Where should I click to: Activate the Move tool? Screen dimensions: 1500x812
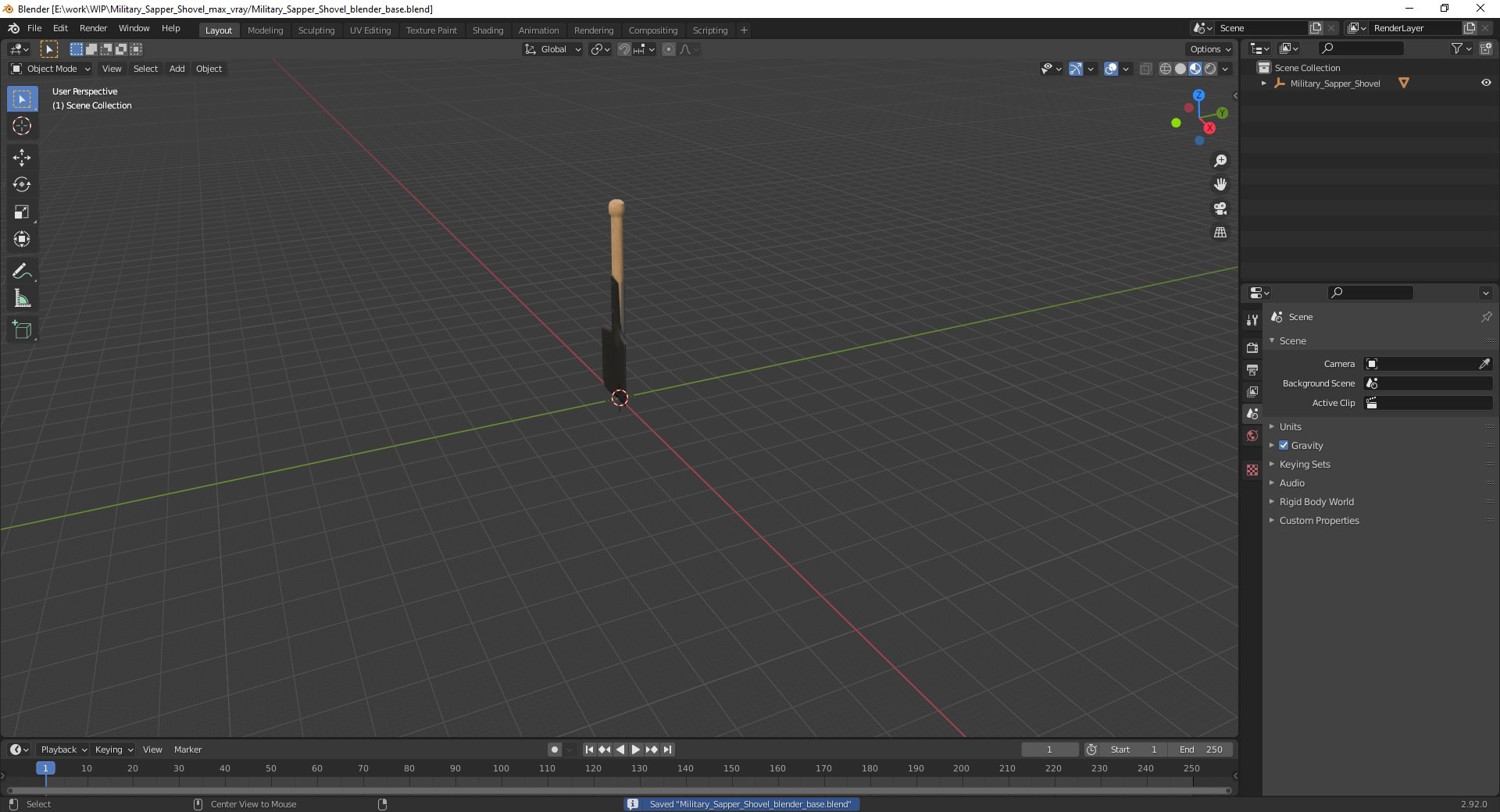click(22, 158)
